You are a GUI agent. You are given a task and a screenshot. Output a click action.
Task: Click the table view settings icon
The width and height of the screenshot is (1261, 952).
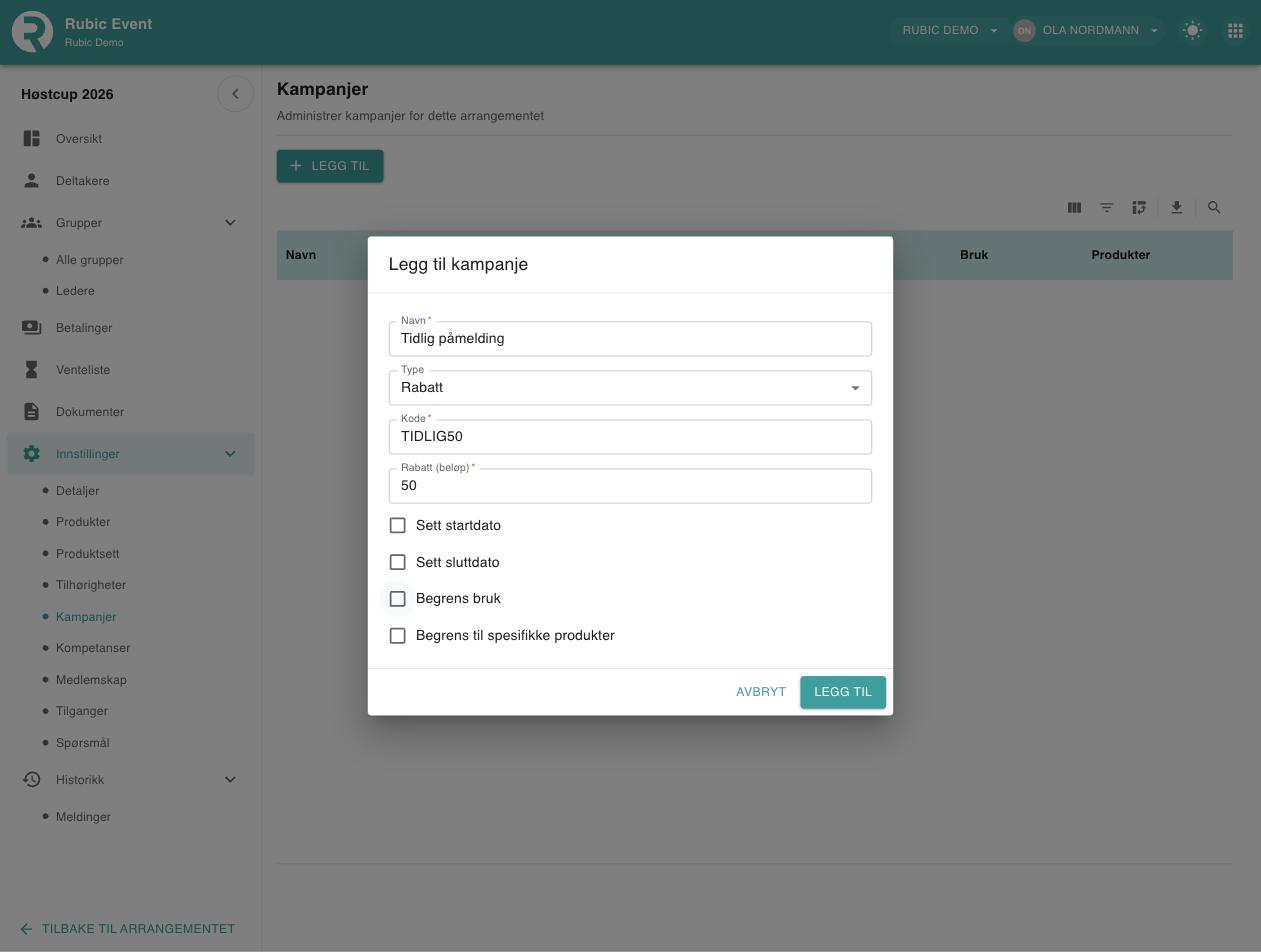click(x=1139, y=208)
